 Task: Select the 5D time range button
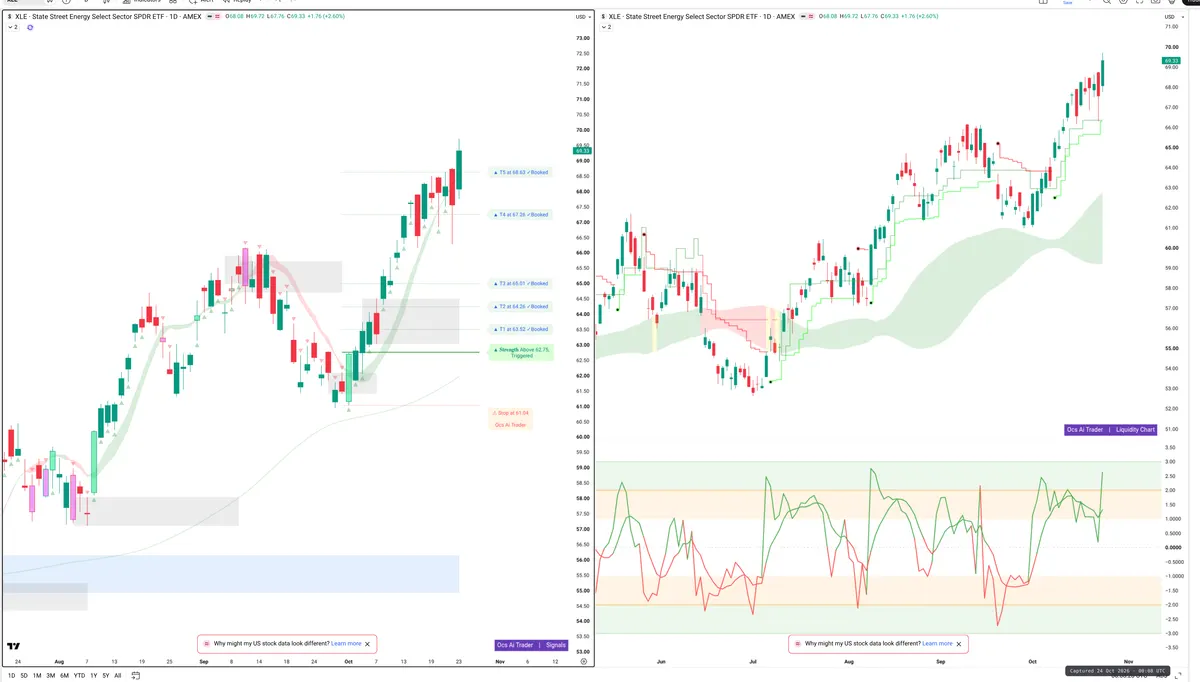(x=24, y=675)
